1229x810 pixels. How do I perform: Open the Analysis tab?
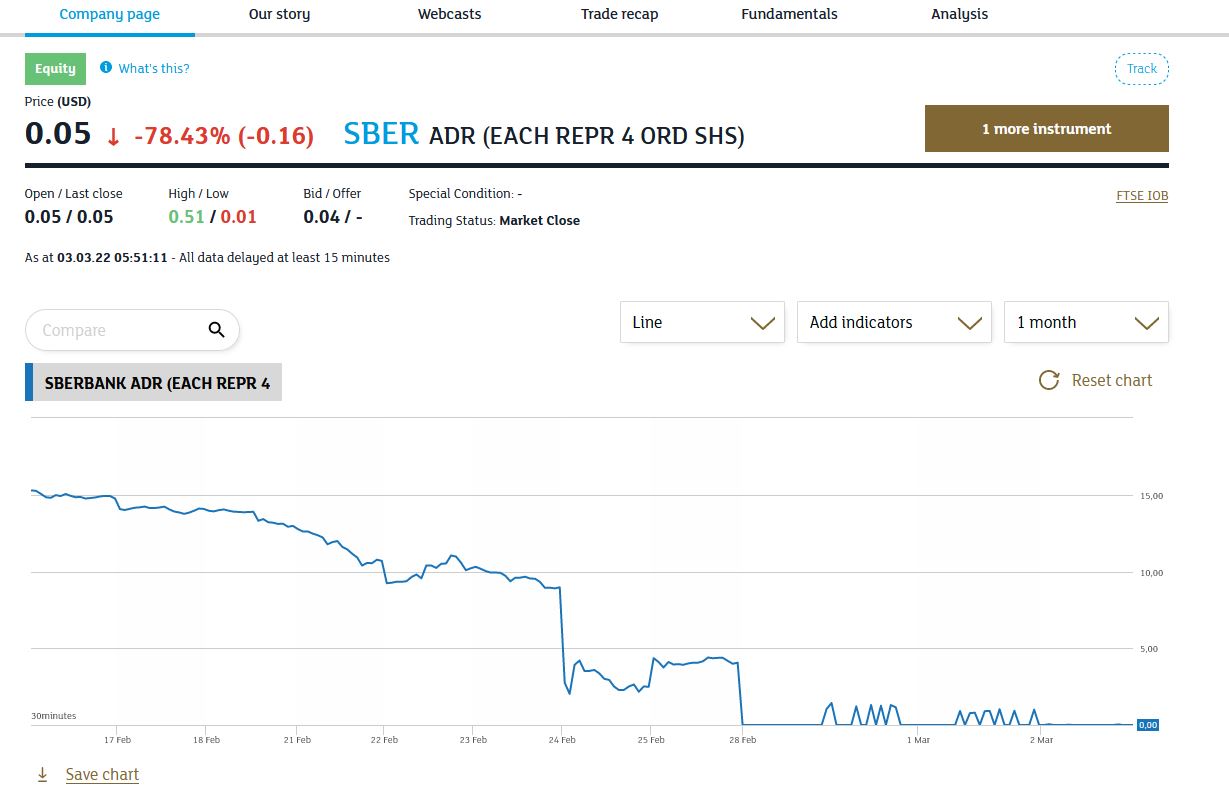[959, 14]
